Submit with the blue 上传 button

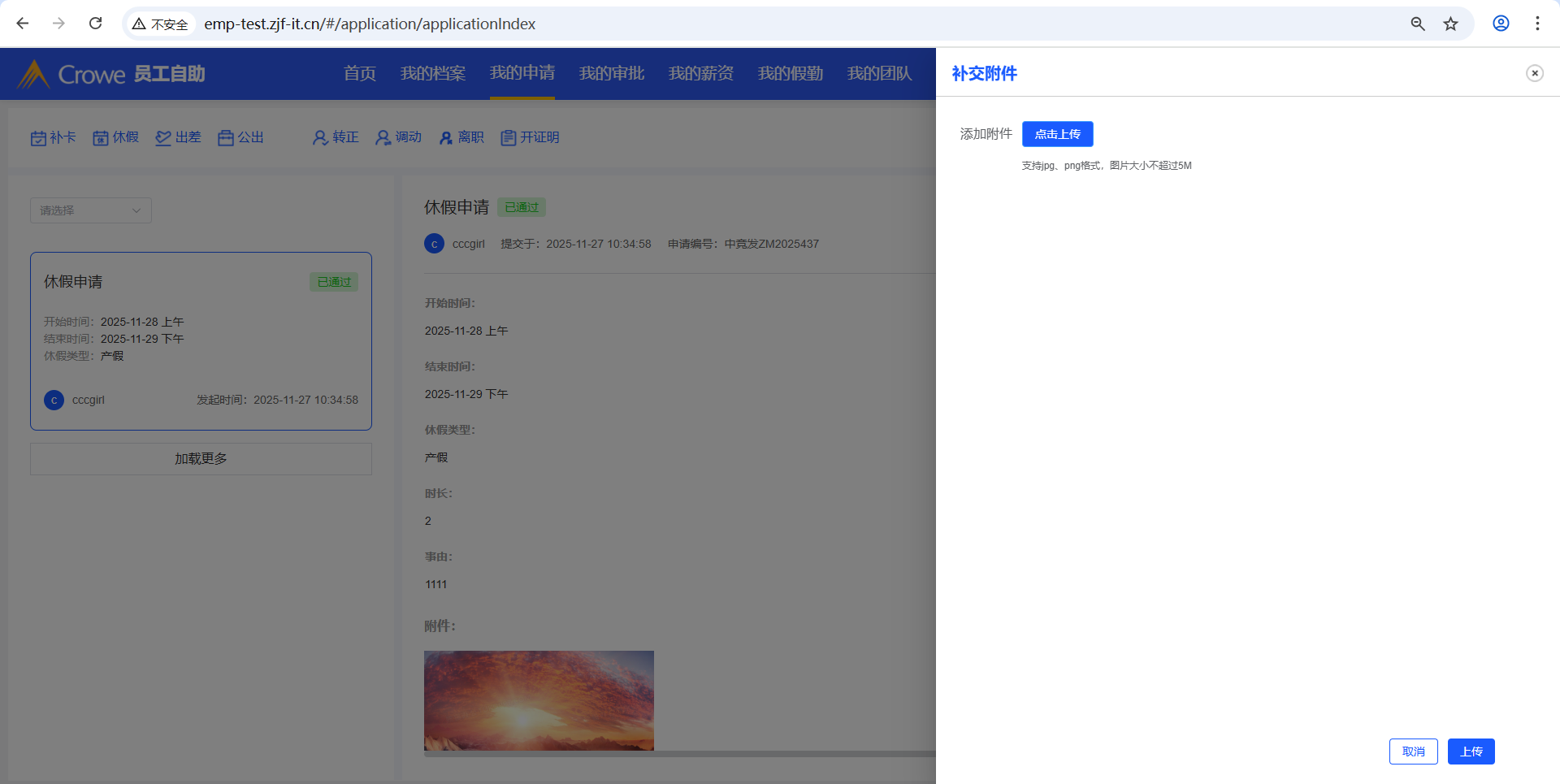[1471, 752]
